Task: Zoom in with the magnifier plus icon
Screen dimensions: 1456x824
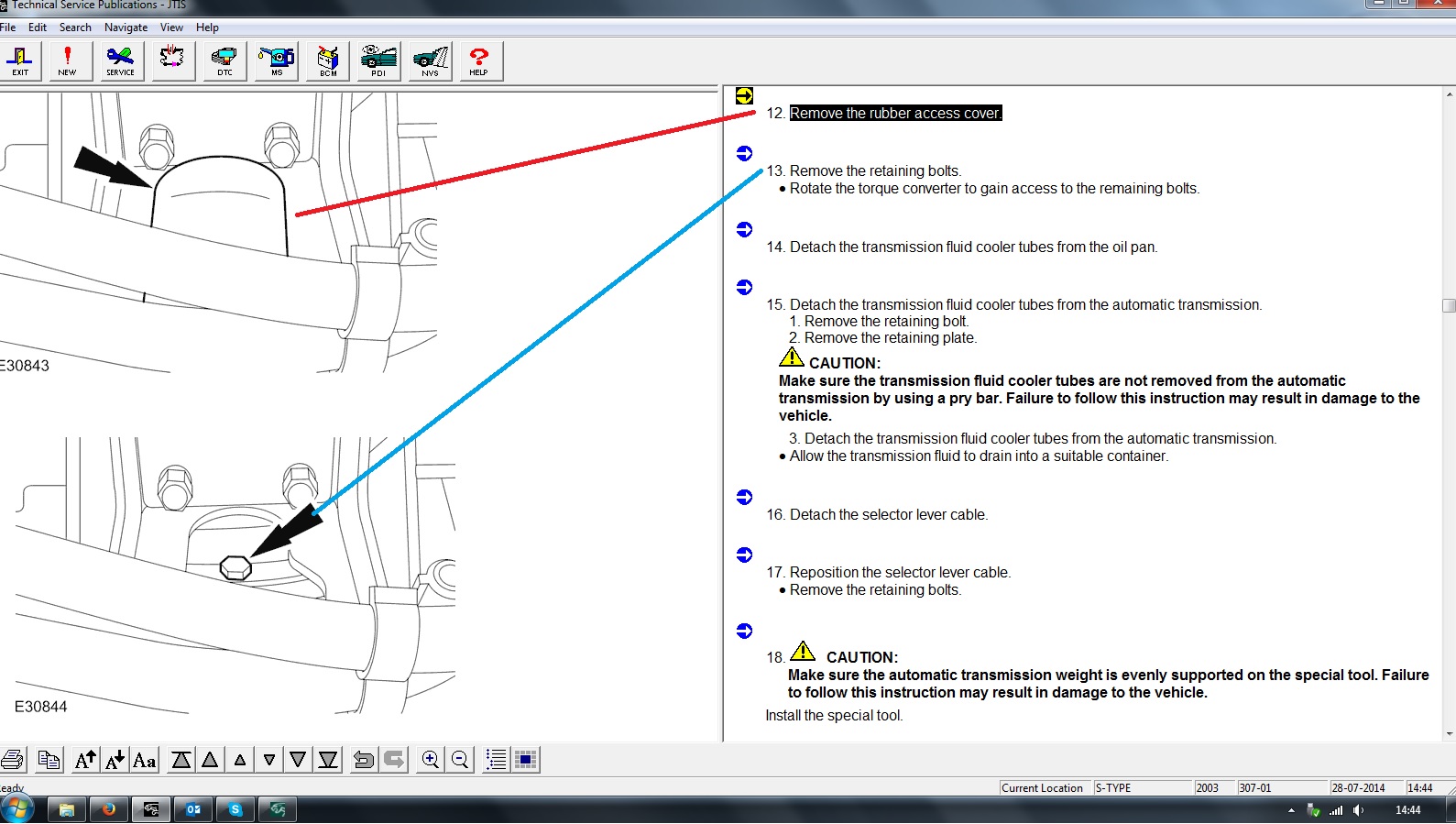Action: click(x=431, y=760)
